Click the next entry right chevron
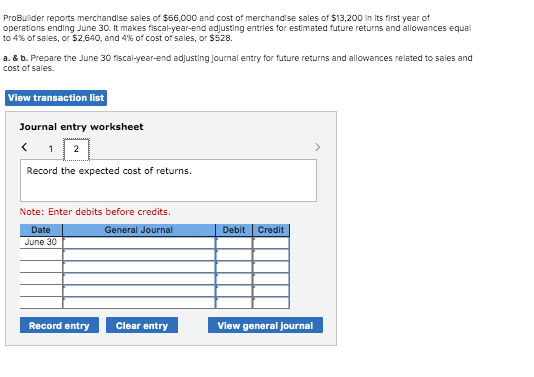This screenshot has height=377, width=534. click(x=317, y=147)
